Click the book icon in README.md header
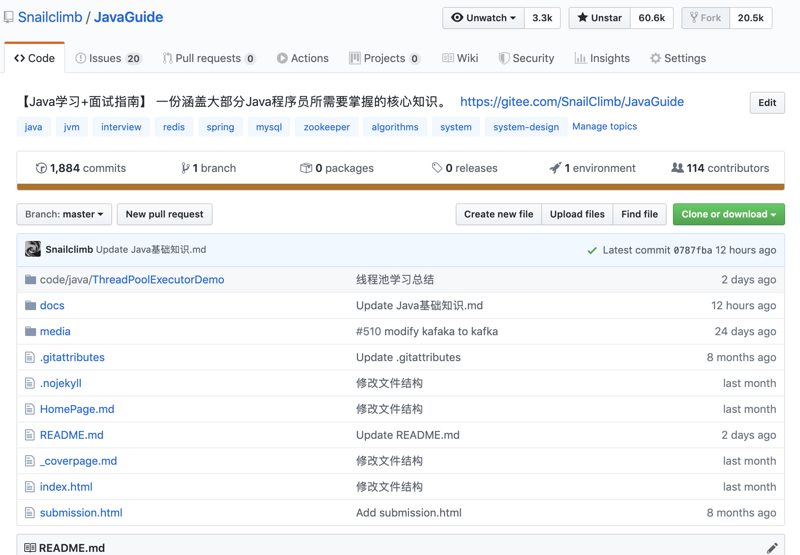Screen dimensions: 800x555 [x=30, y=548]
